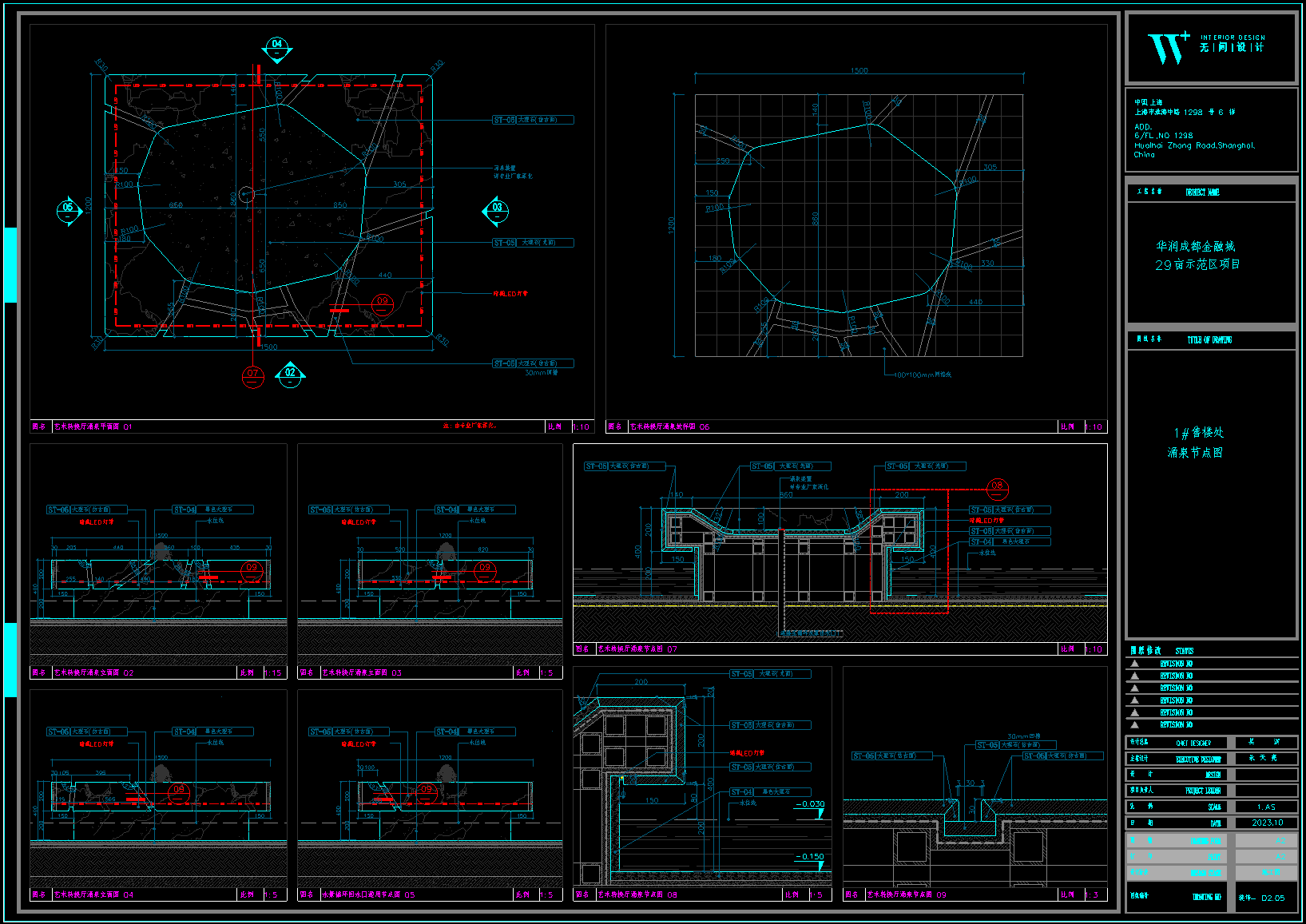Click the drawing 06 title label
Screen dimensions: 1306x924
[x=669, y=426]
